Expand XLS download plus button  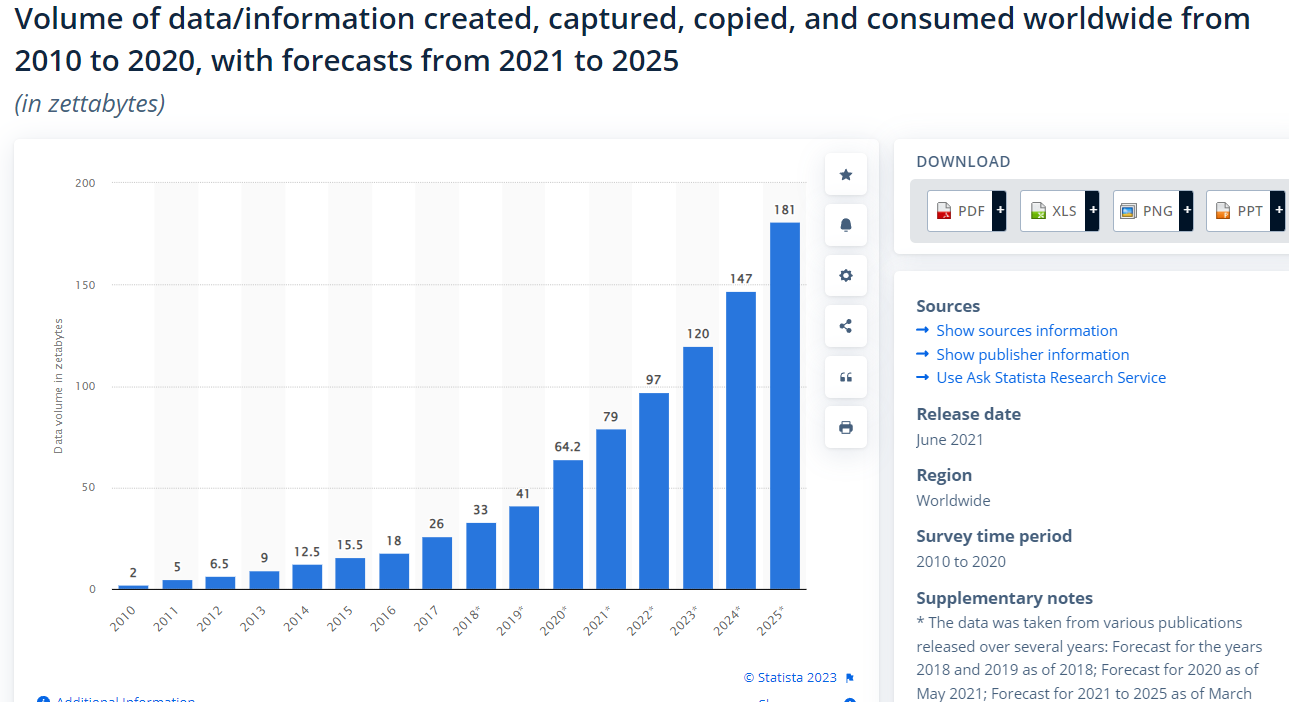tap(1092, 211)
